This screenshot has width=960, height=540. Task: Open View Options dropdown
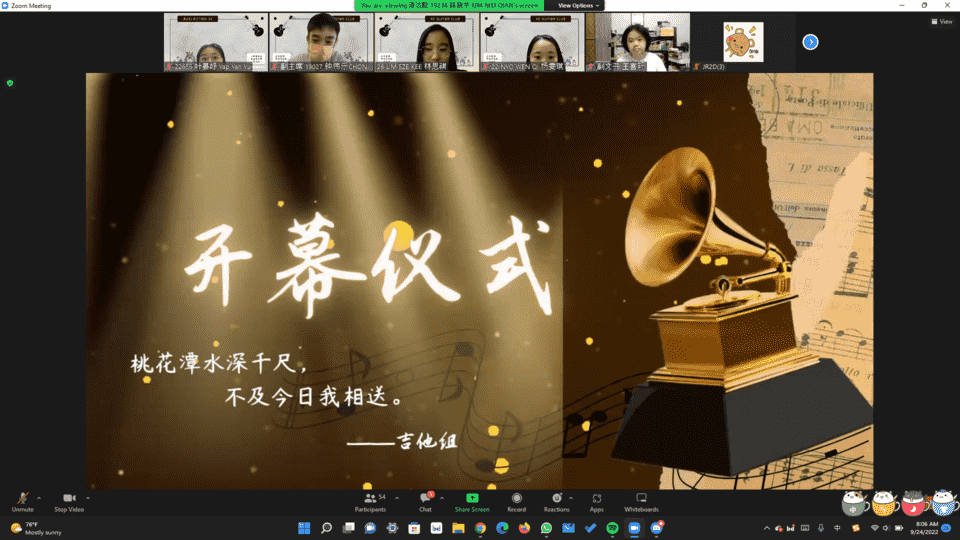578,6
